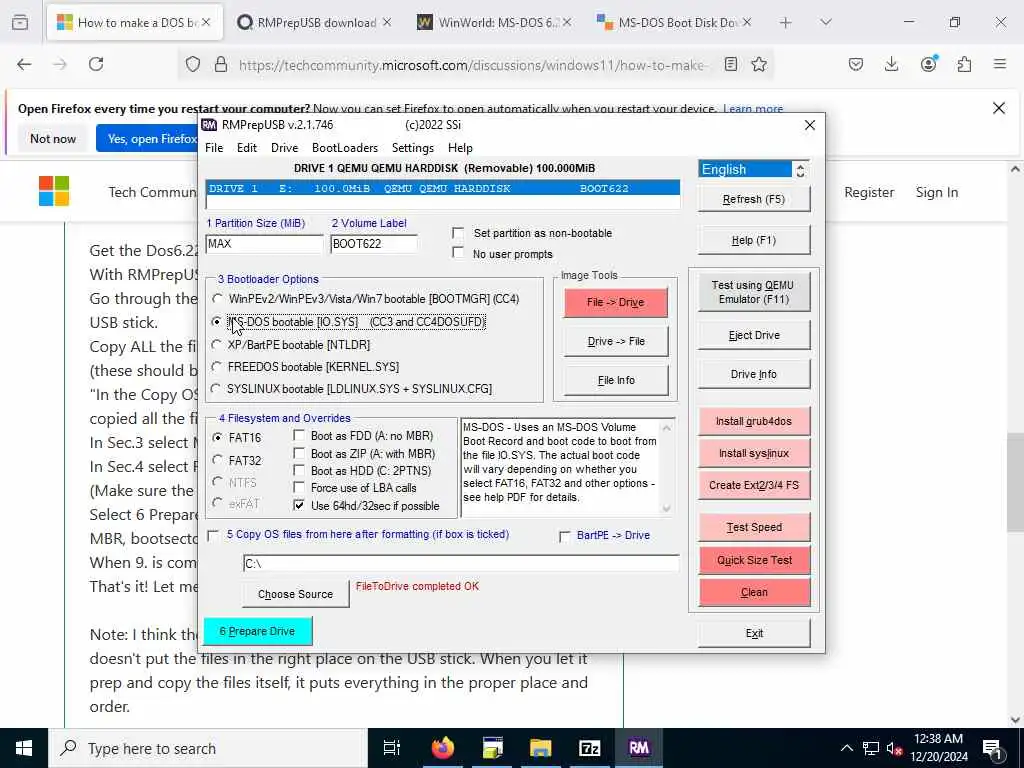
Task: Check Boot as HDD (C: 2PTNS)
Action: click(299, 470)
